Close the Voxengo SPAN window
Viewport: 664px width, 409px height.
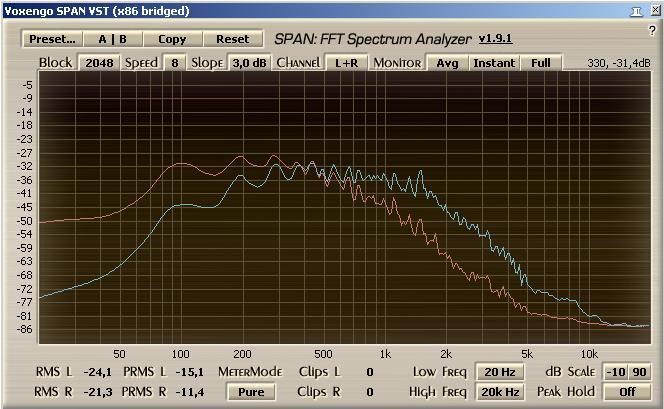[655, 11]
